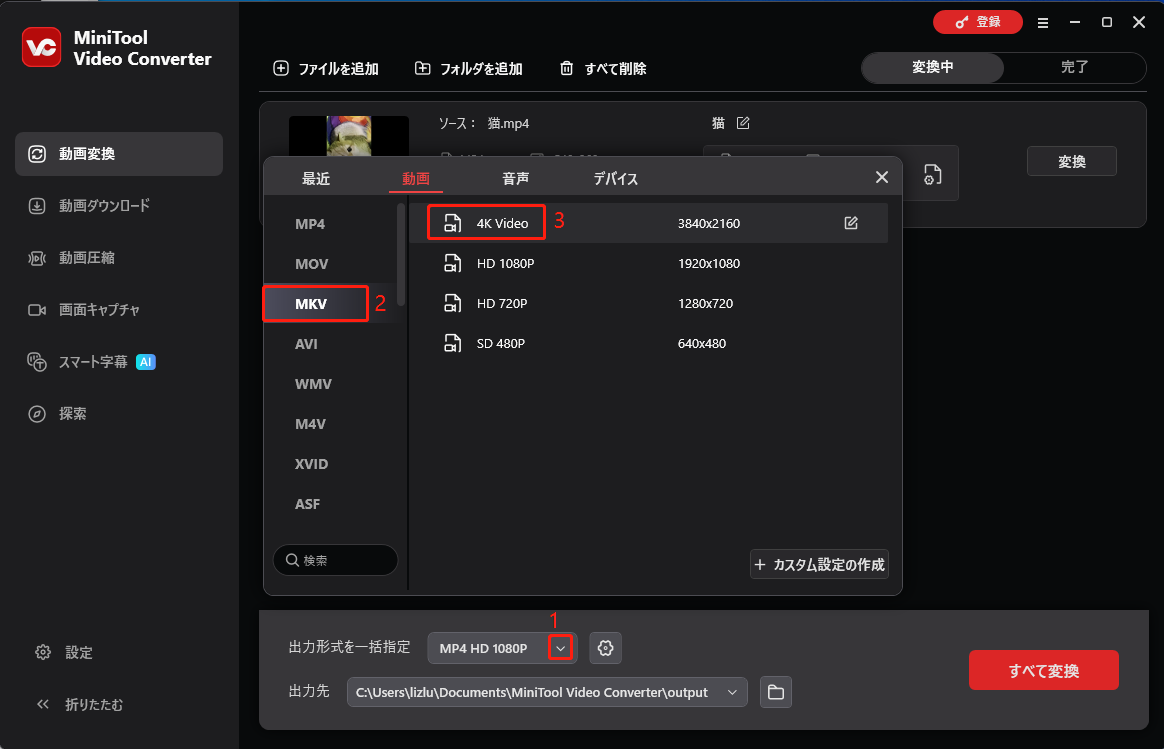
Task: Edit the output name 猫 with the pencil icon
Action: pos(743,122)
